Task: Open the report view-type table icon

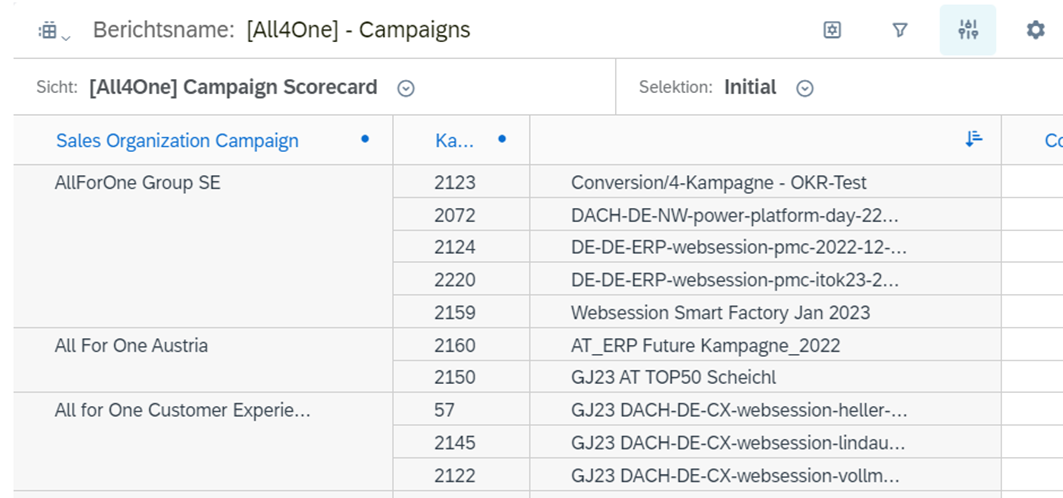Action: (52, 31)
